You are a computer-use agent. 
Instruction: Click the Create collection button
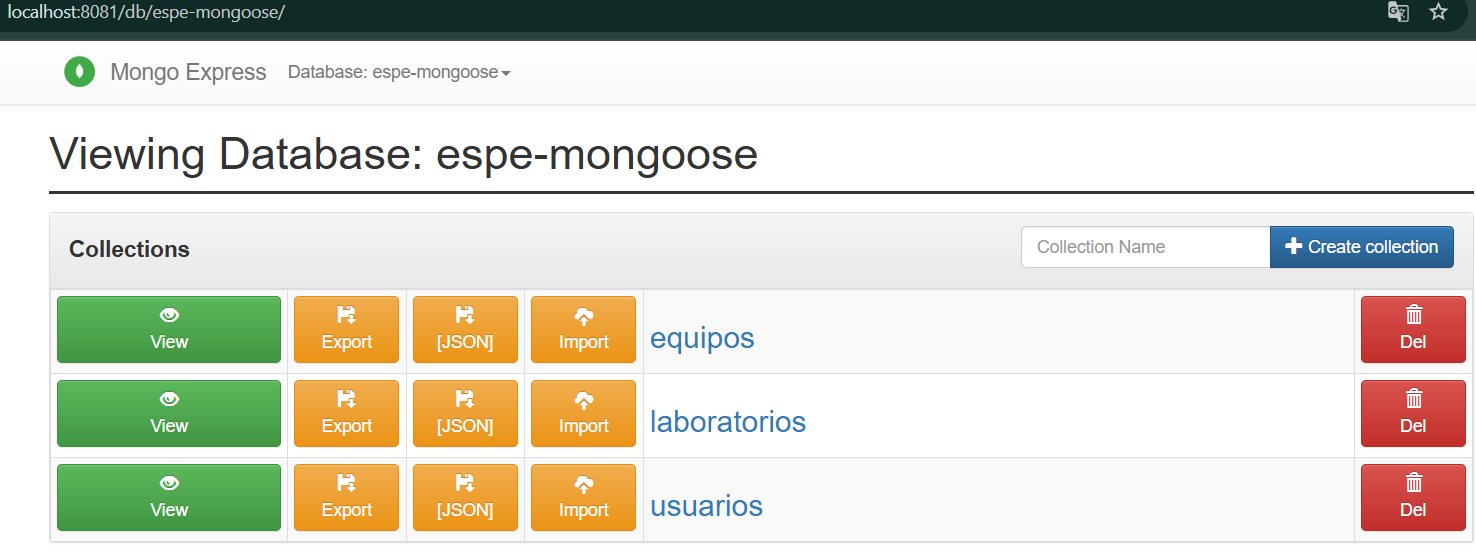click(1362, 247)
